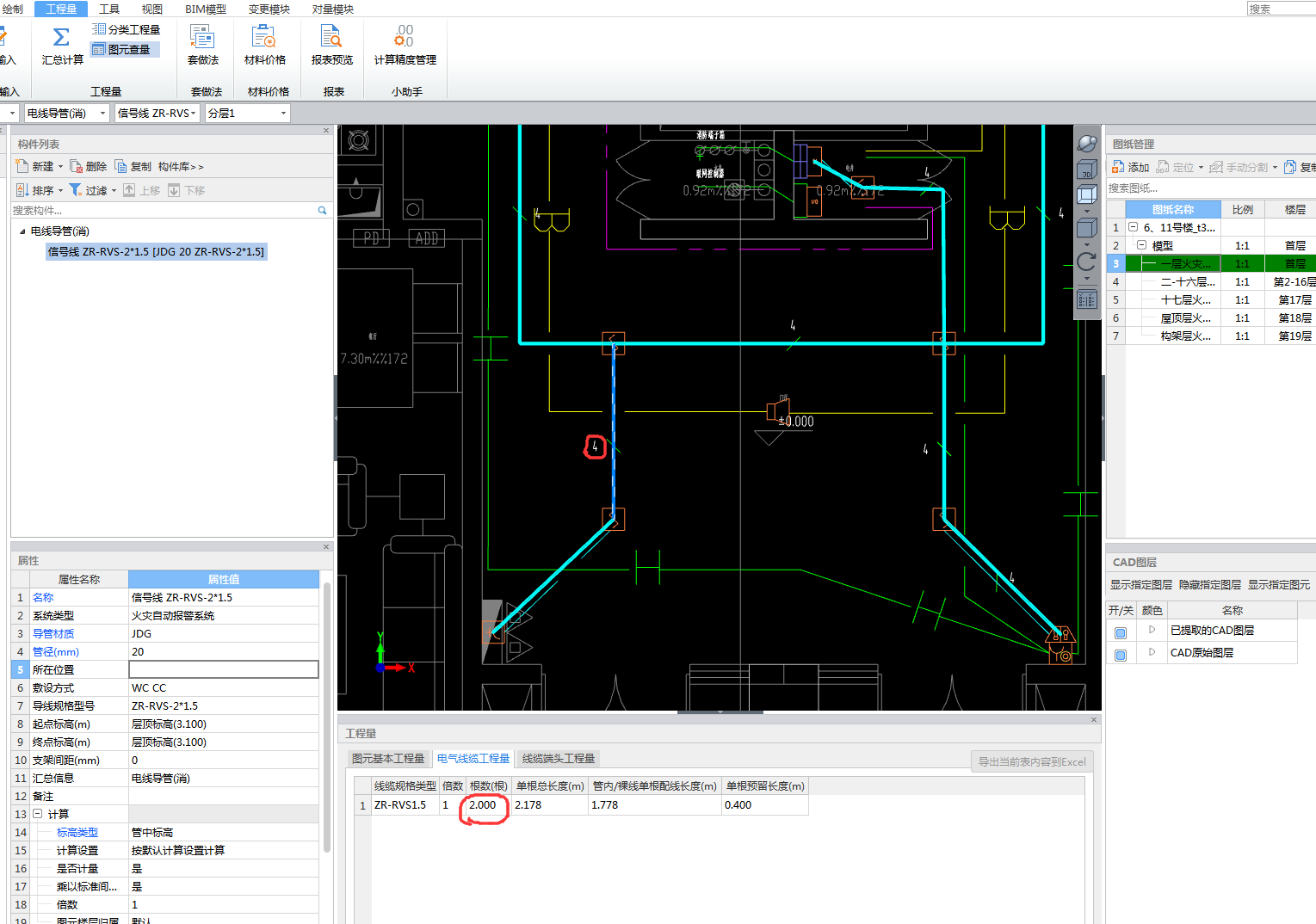This screenshot has height=924, width=1316.
Task: Expand 已提取的CAD图层 row
Action: click(1152, 630)
